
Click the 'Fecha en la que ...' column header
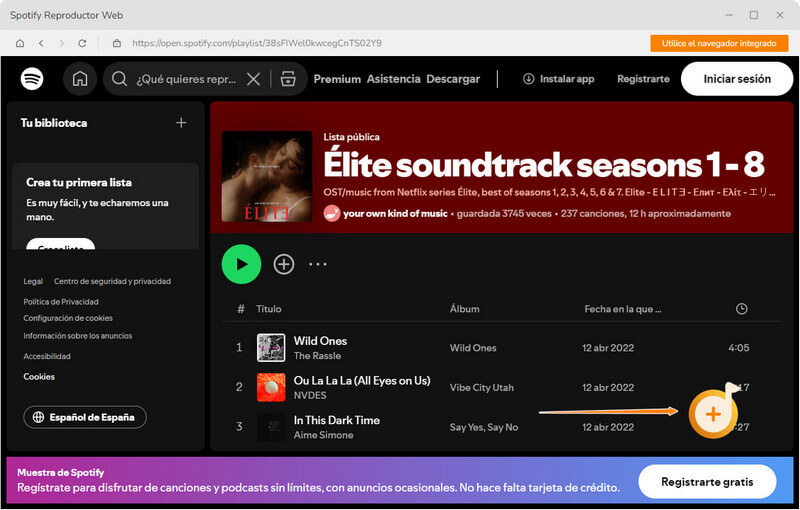point(622,309)
